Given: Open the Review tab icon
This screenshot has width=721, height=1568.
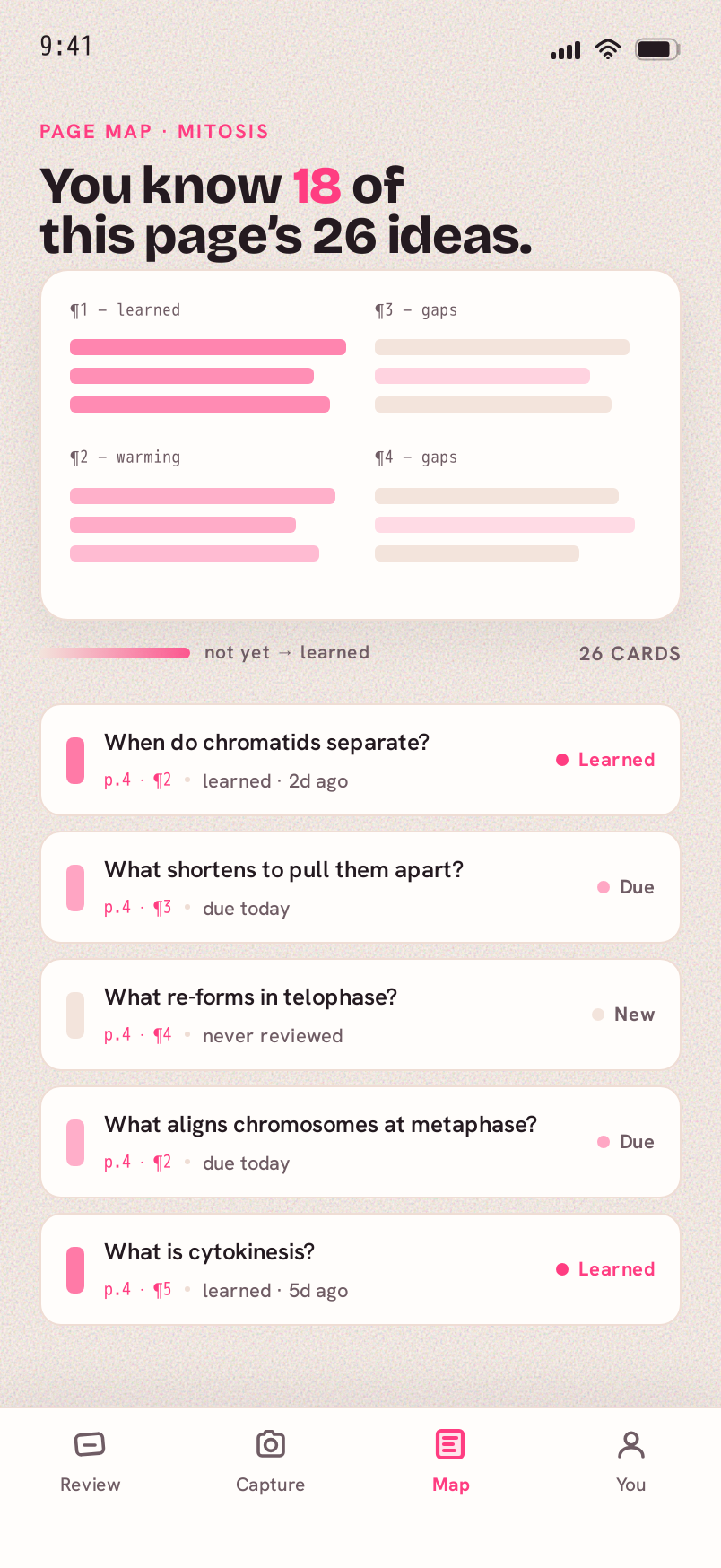Looking at the screenshot, I should [90, 1444].
